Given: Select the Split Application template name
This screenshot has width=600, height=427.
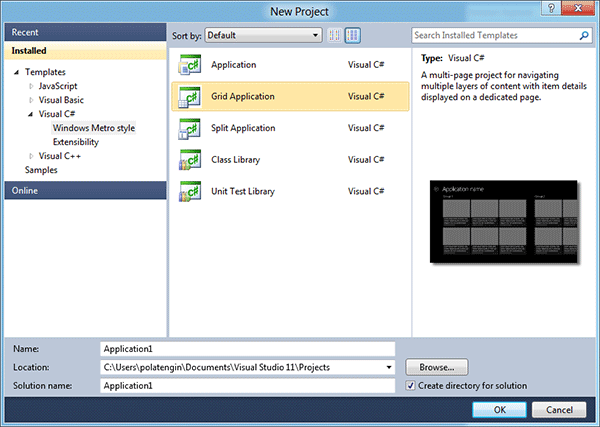Looking at the screenshot, I should 243,128.
